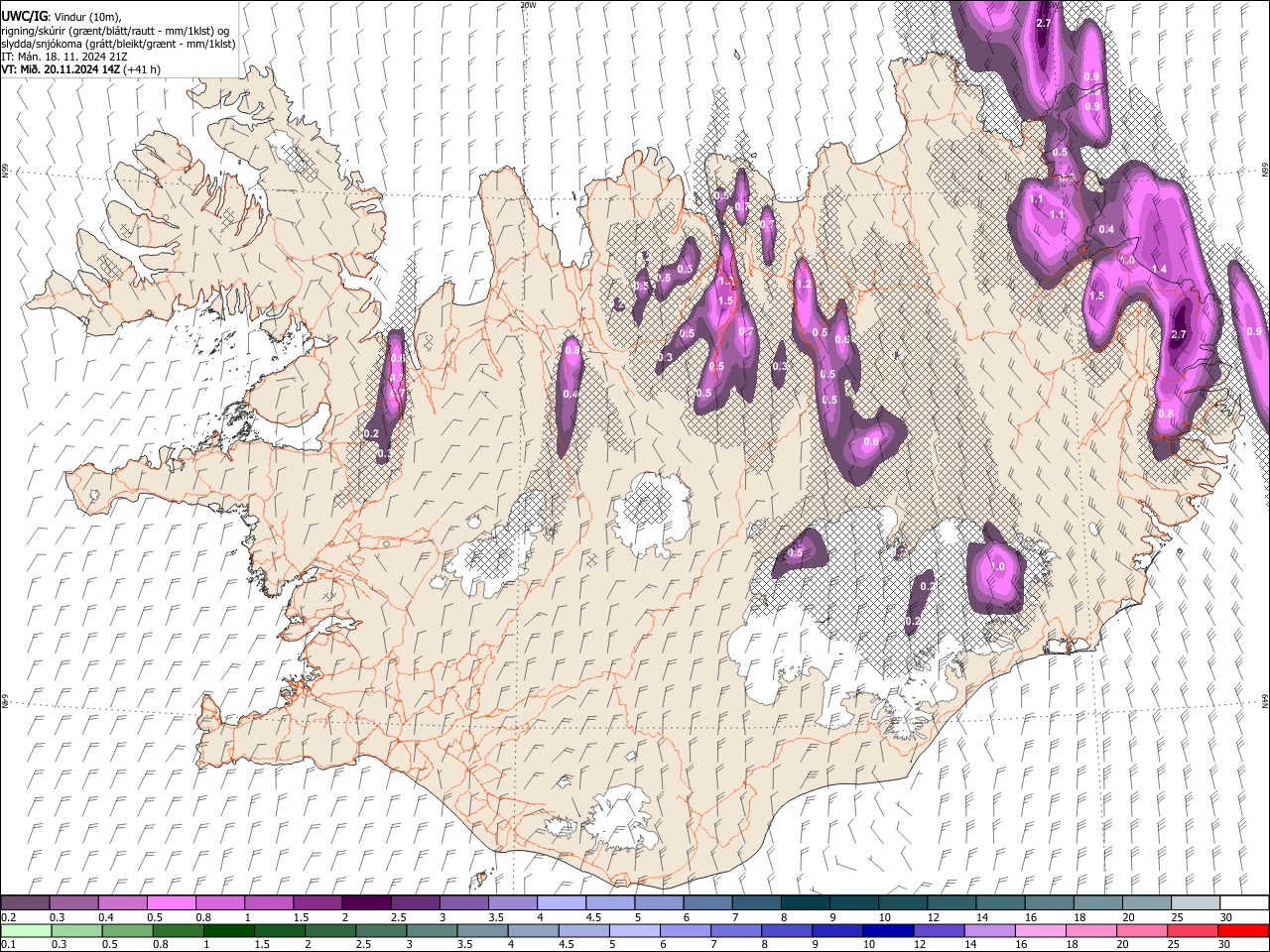Click the 'VT: Mið. 20.11.2024 14Z (+41 h)' line
This screenshot has width=1270, height=952.
(x=81, y=69)
